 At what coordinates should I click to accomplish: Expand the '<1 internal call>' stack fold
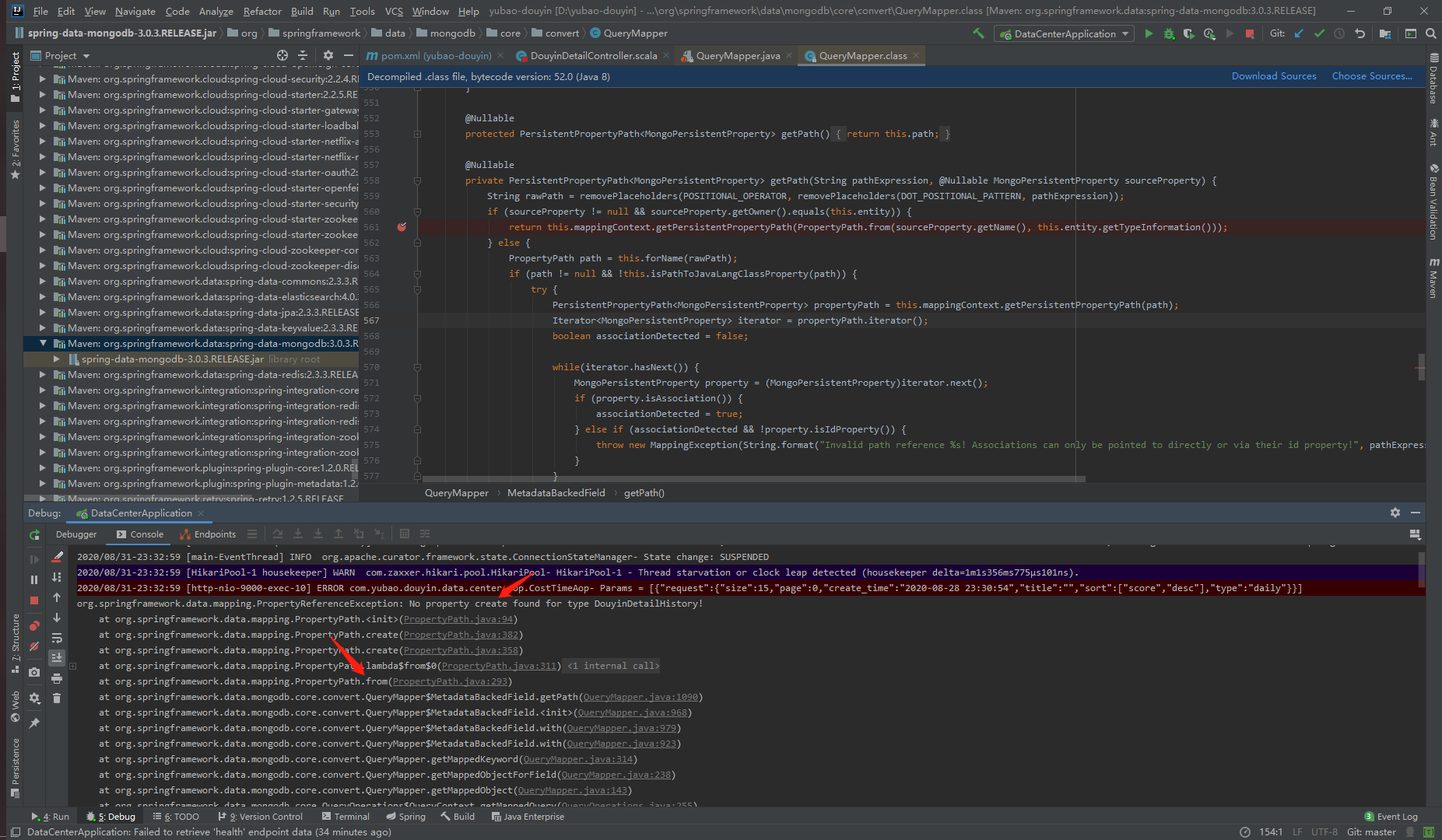(613, 666)
